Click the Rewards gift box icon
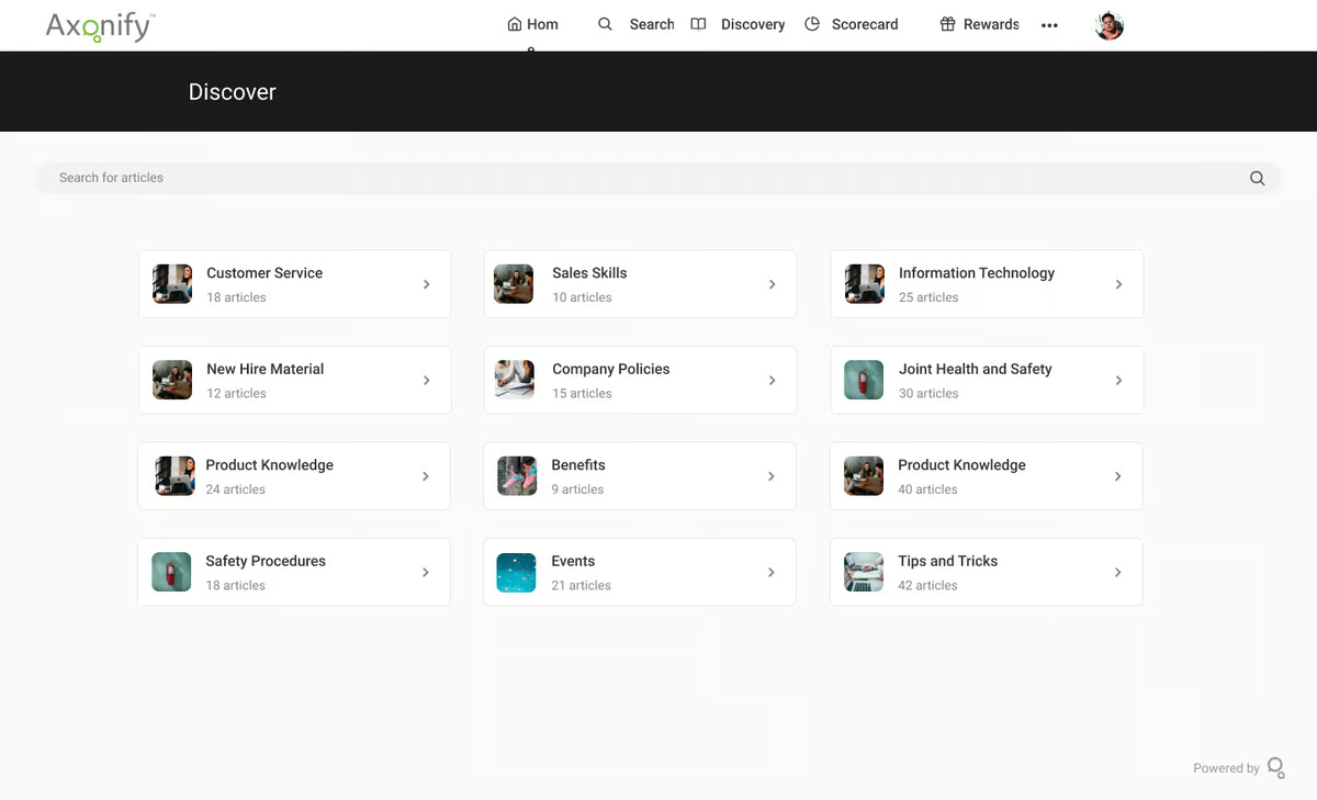This screenshot has width=1317, height=800. (x=947, y=24)
